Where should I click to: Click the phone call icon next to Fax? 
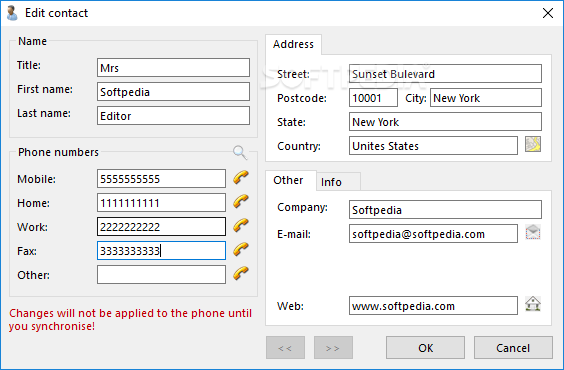click(x=241, y=250)
